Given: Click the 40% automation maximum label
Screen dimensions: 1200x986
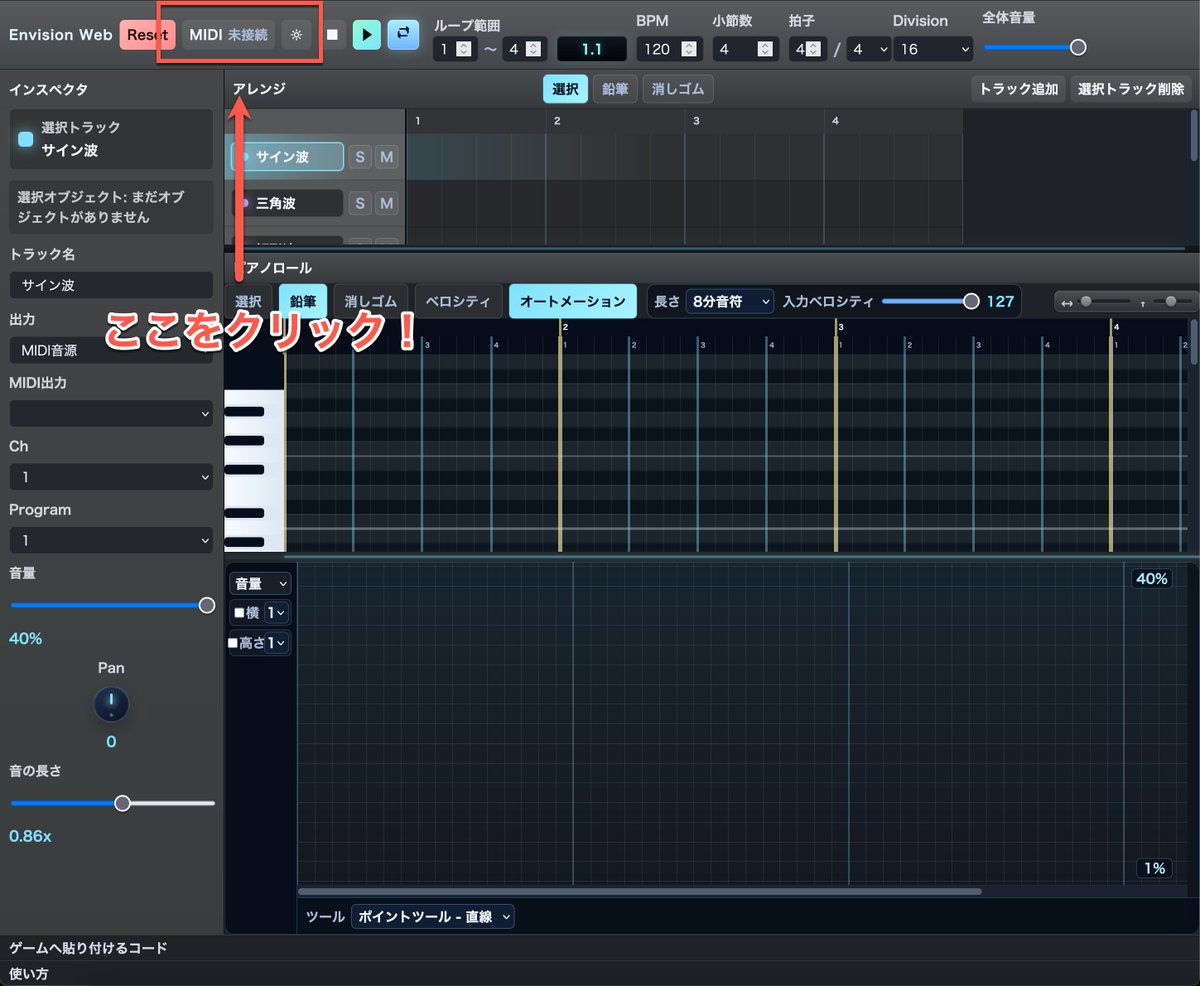Looking at the screenshot, I should point(1152,579).
